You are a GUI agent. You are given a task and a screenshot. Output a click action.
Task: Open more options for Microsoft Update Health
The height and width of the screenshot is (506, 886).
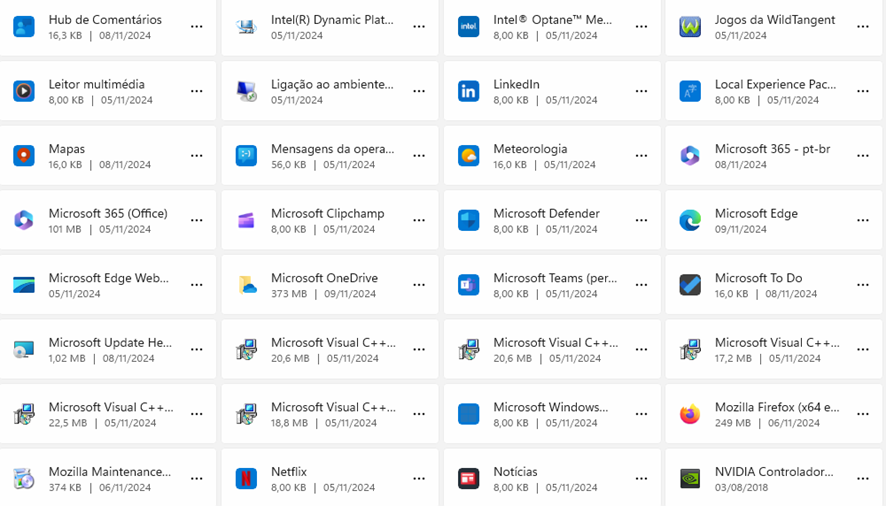[197, 349]
